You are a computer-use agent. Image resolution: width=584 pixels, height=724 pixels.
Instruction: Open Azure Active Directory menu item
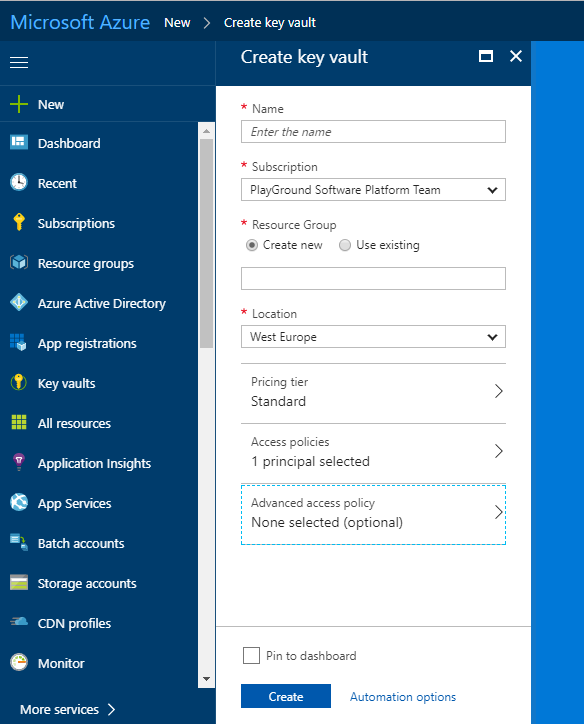point(102,303)
